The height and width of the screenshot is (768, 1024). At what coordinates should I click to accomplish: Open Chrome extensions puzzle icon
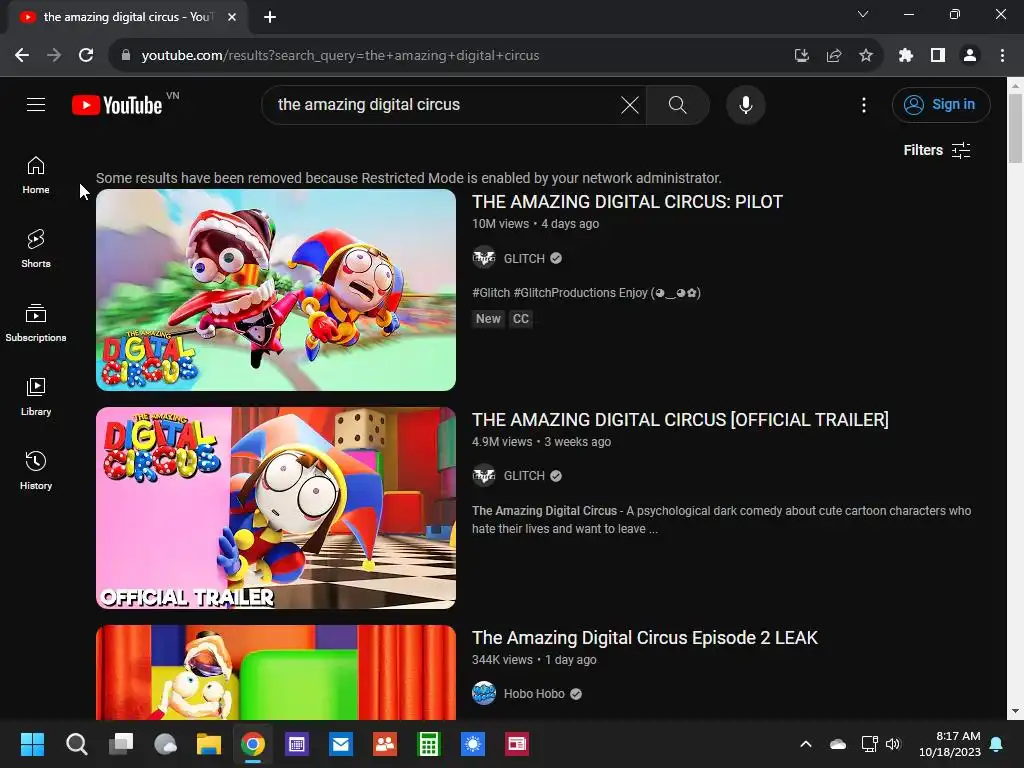click(x=905, y=56)
